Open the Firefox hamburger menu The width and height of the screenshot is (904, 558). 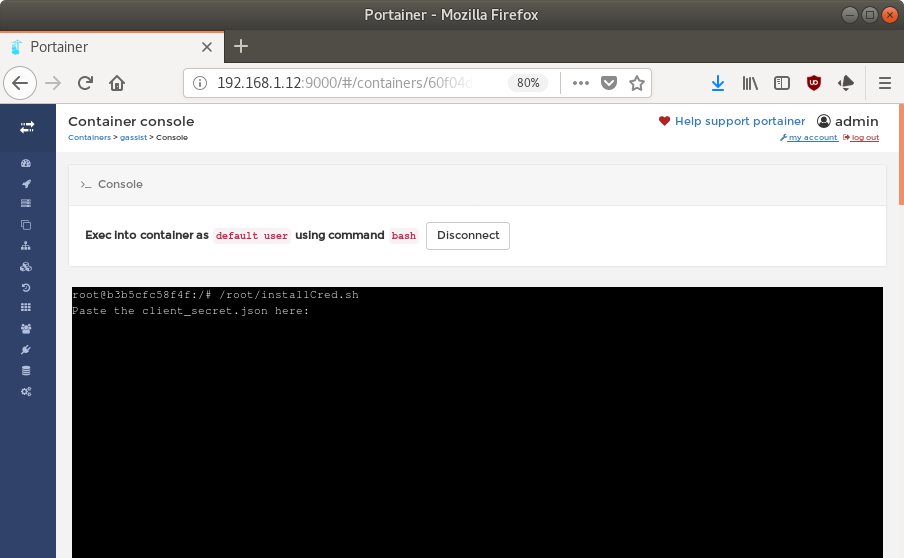[885, 83]
